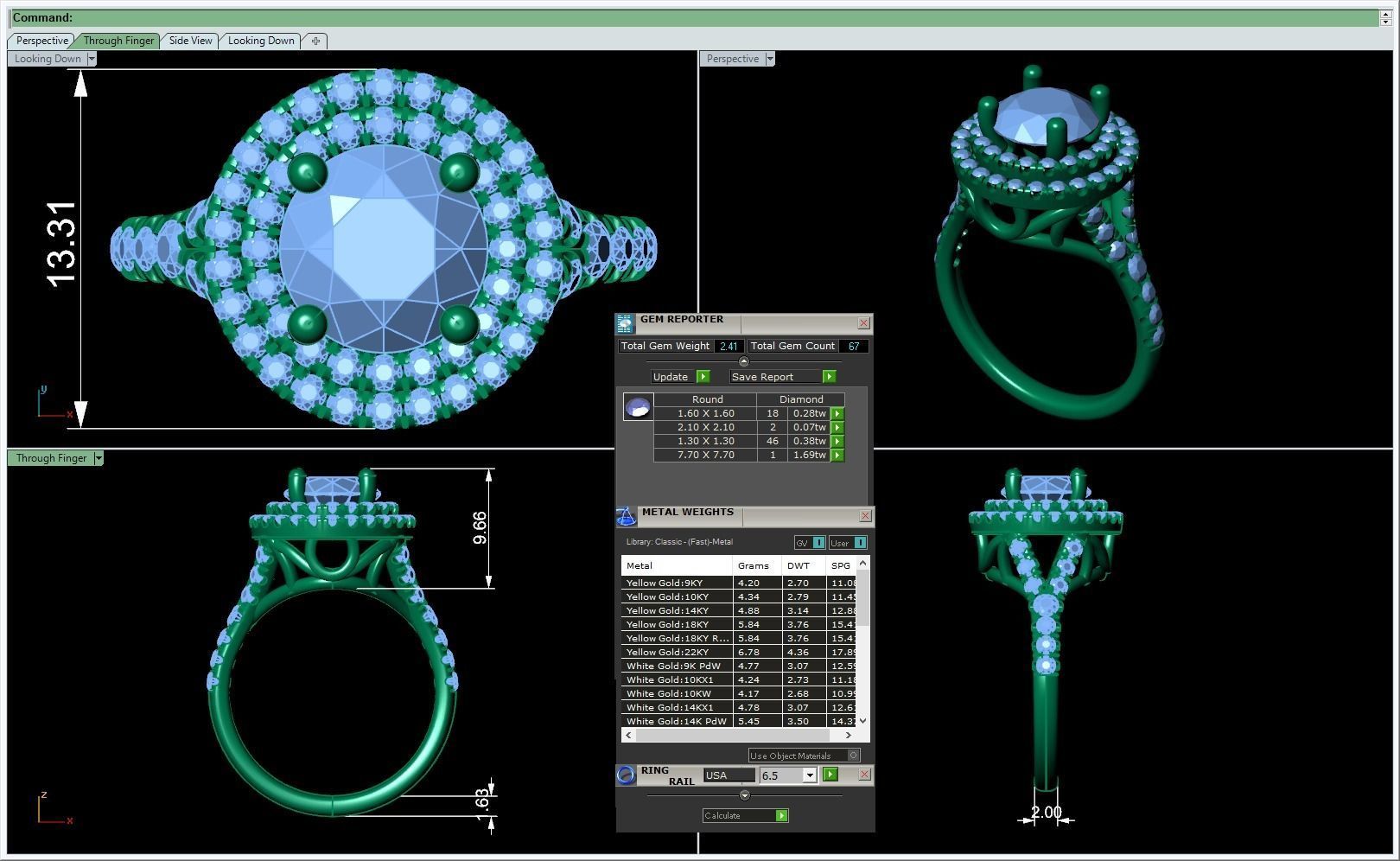Click the metal table horizontal scrollbar thumb
Image resolution: width=1400 pixels, height=861 pixels.
click(x=733, y=735)
